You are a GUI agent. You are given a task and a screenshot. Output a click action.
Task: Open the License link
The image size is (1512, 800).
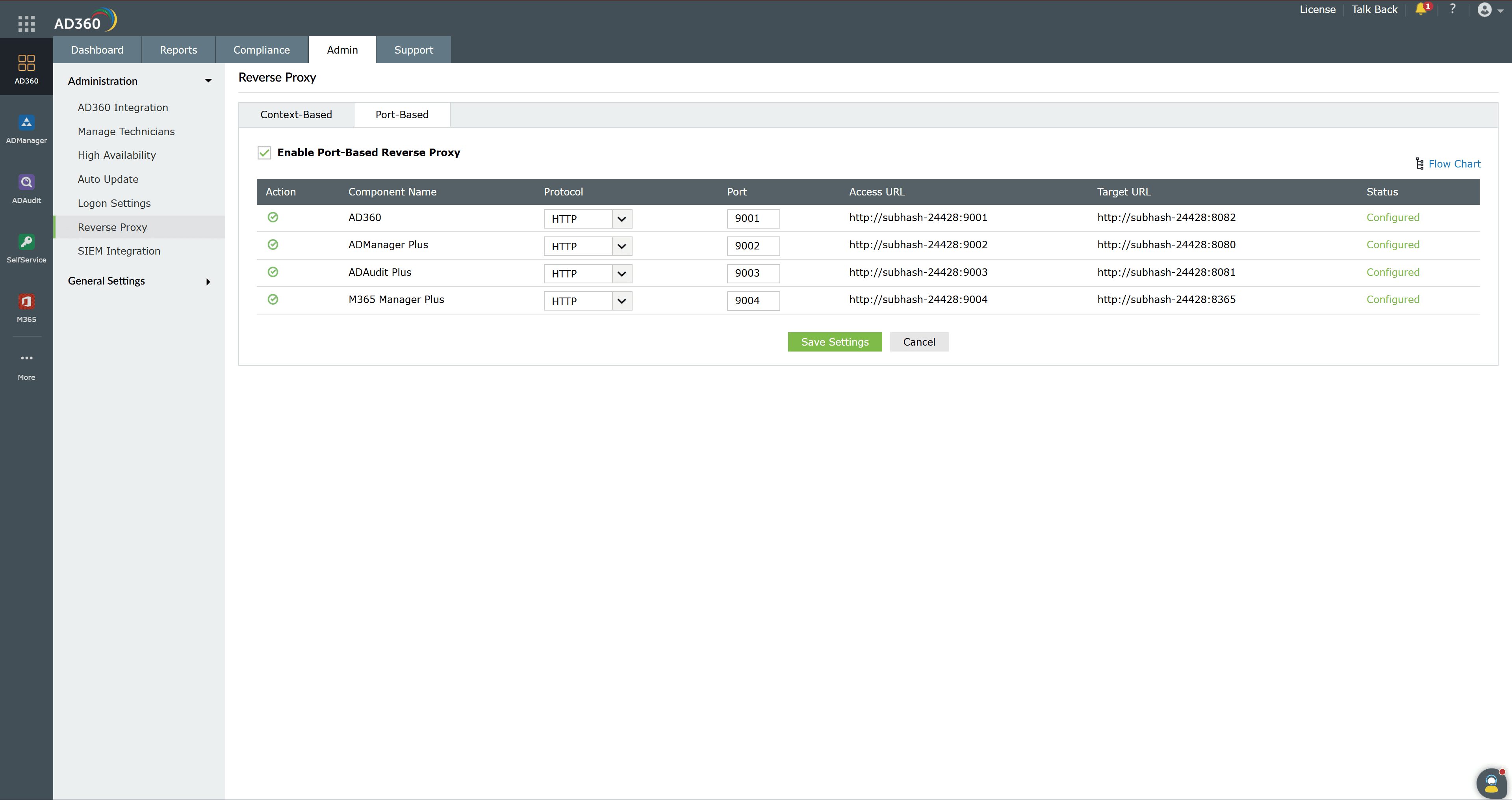pos(1317,9)
